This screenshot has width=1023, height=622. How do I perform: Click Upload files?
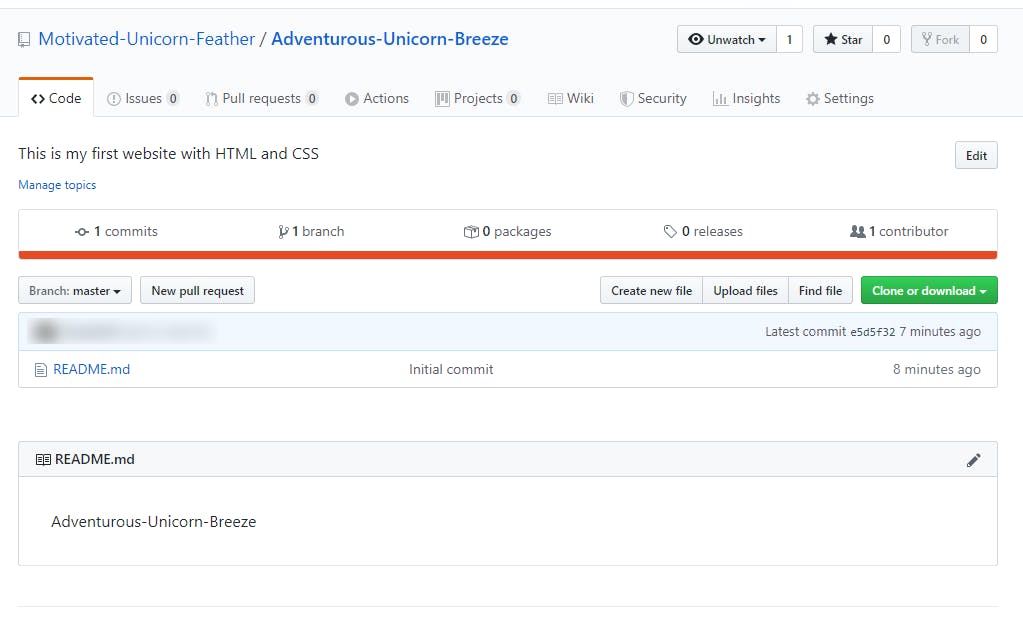(x=745, y=290)
